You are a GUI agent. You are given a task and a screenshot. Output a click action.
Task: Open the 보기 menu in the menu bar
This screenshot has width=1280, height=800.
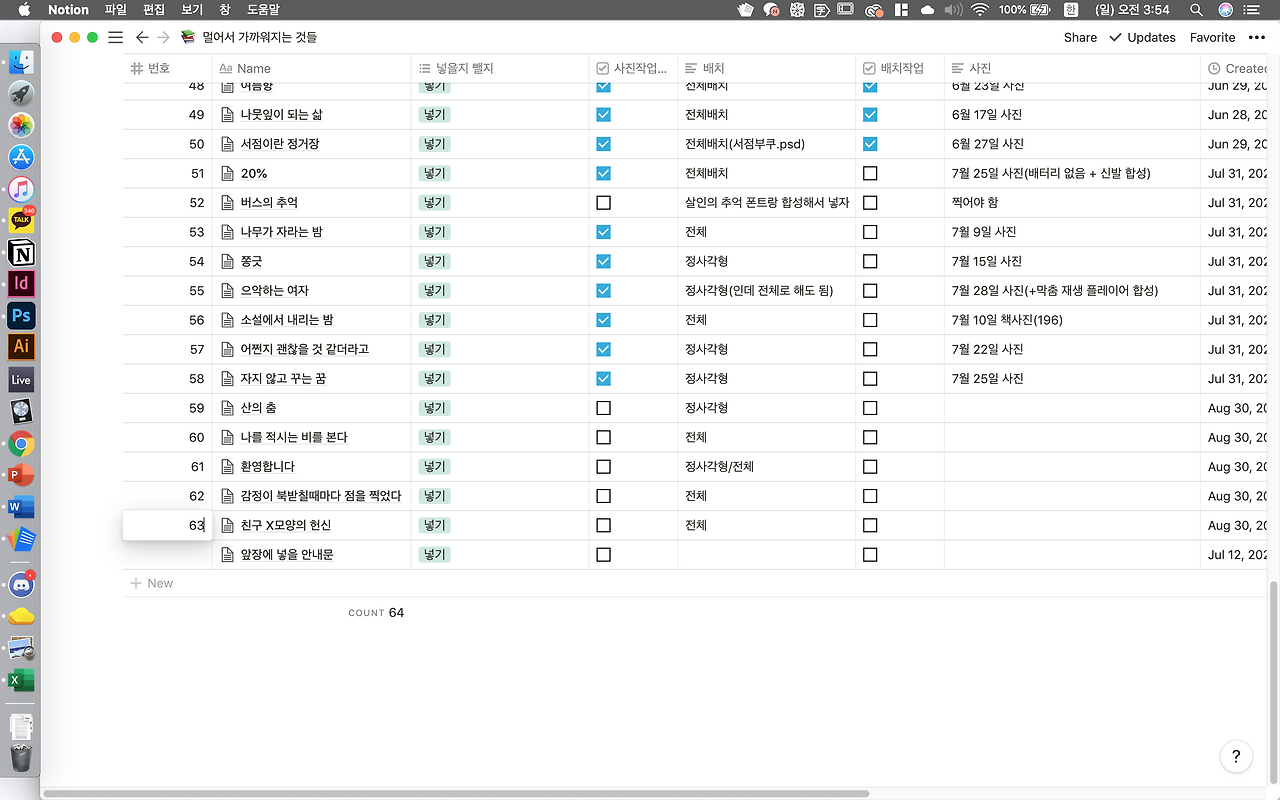[191, 9]
